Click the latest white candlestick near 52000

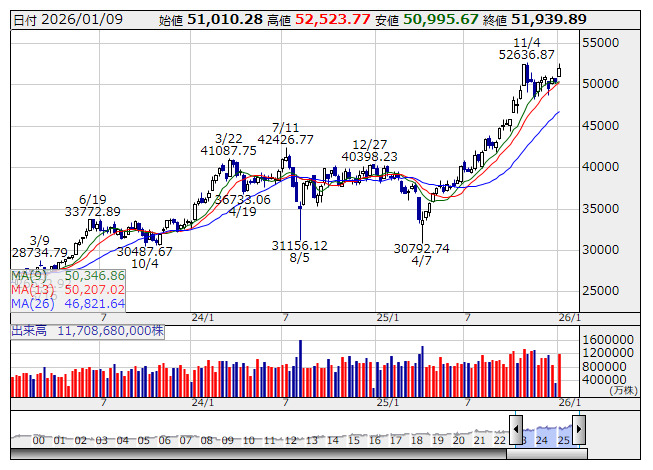[x=559, y=72]
